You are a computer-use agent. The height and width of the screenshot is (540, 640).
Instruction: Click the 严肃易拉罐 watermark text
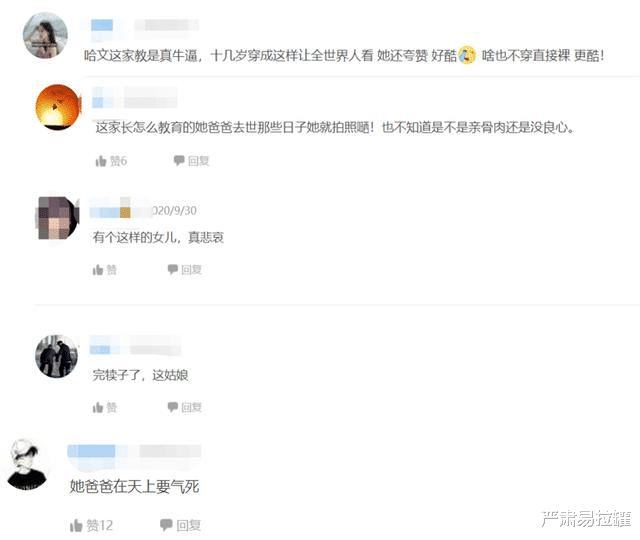[x=586, y=519]
